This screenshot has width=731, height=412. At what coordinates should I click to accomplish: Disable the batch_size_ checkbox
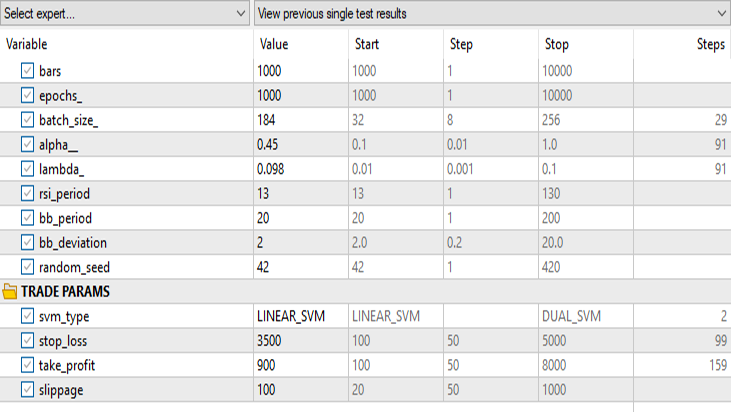click(x=28, y=120)
